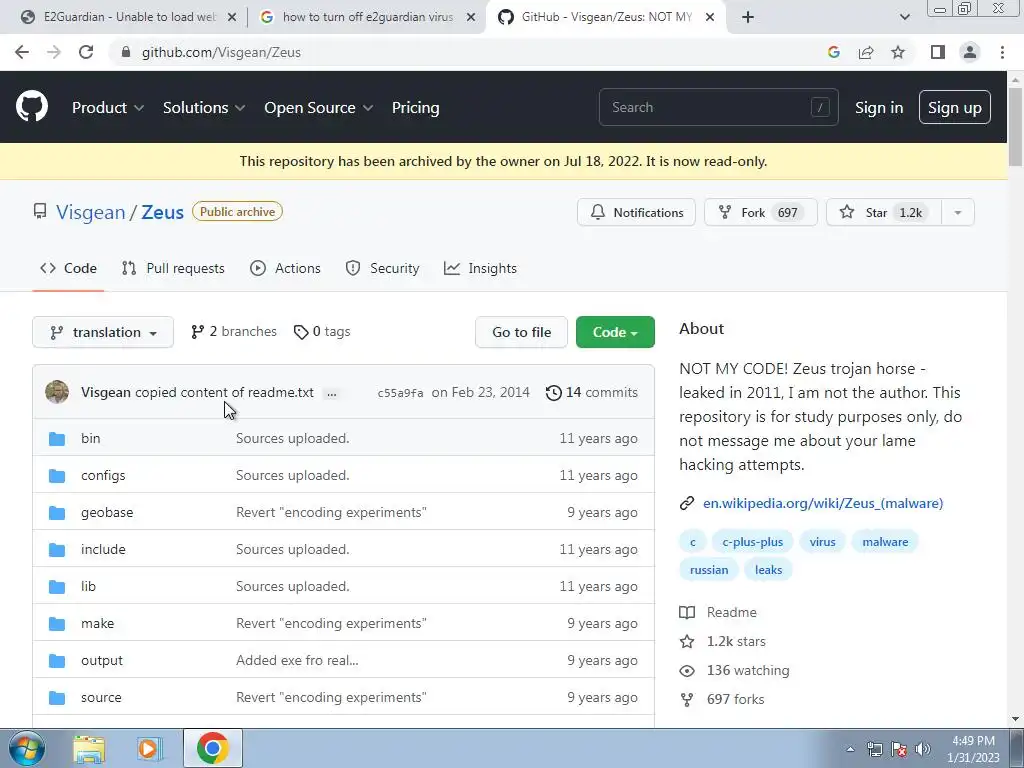The image size is (1024, 768).
Task: Click Sign in
Action: pos(879,108)
